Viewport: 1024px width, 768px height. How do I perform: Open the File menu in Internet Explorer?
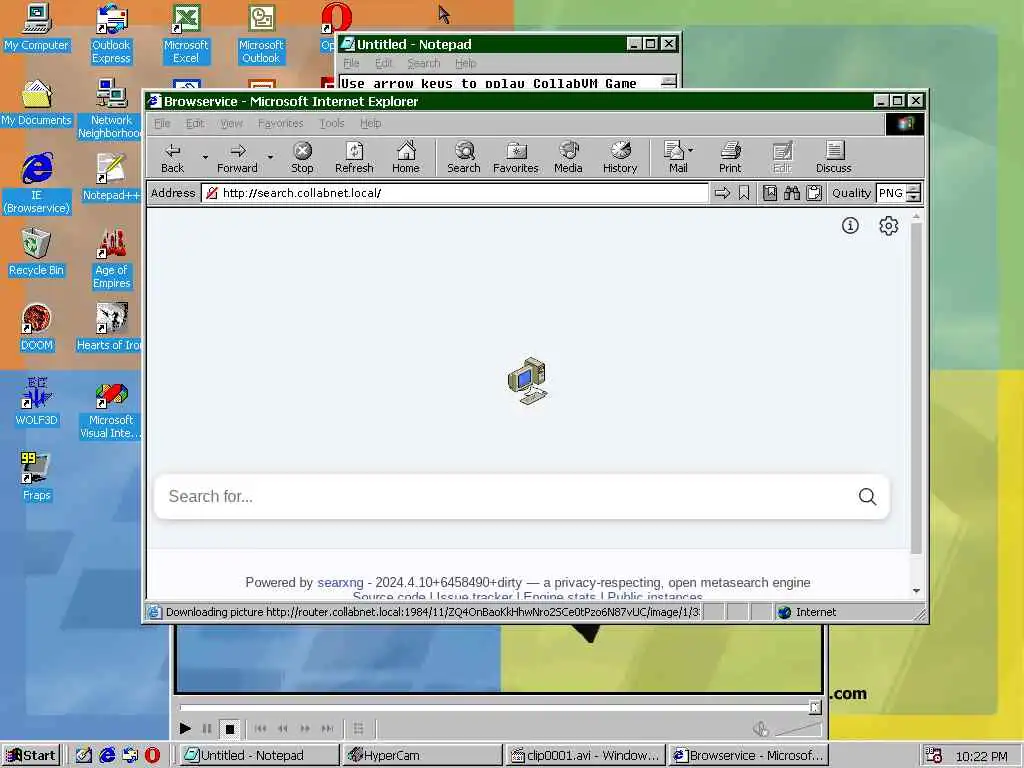162,123
